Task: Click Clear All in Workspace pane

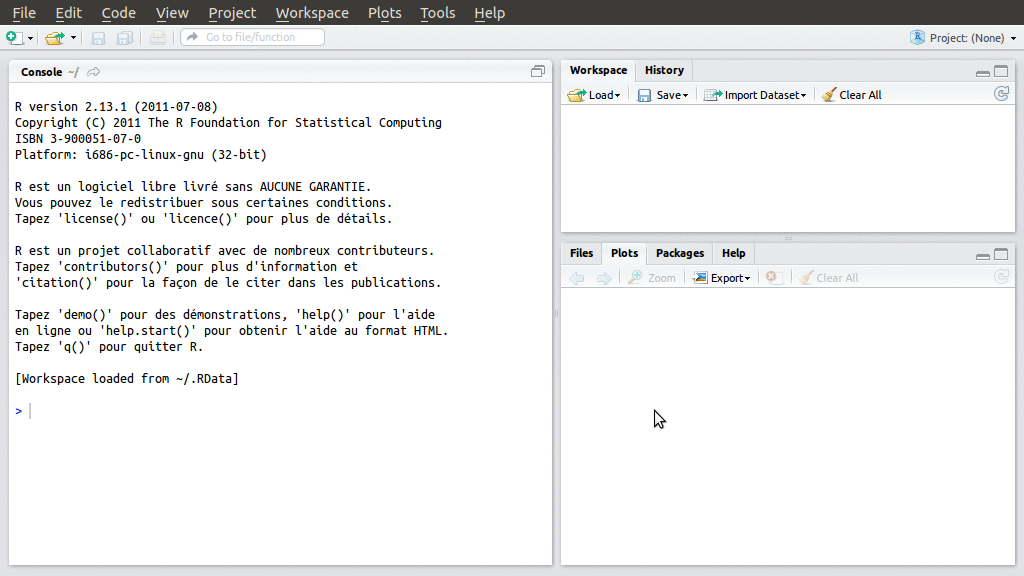Action: click(852, 95)
